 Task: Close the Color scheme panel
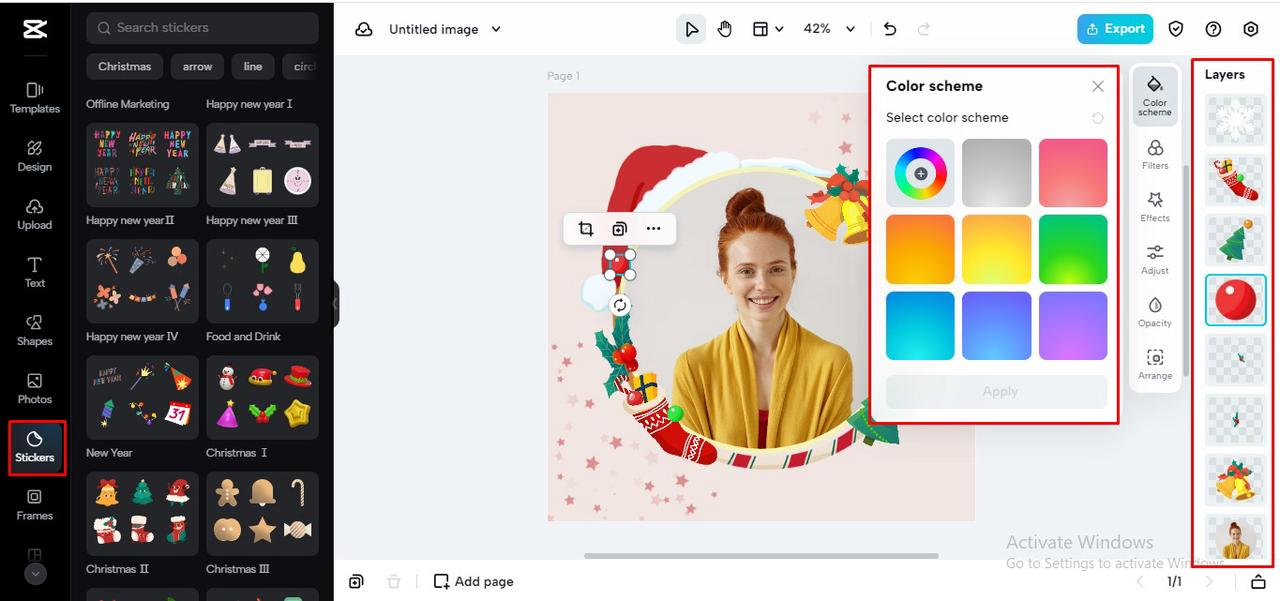[1098, 87]
